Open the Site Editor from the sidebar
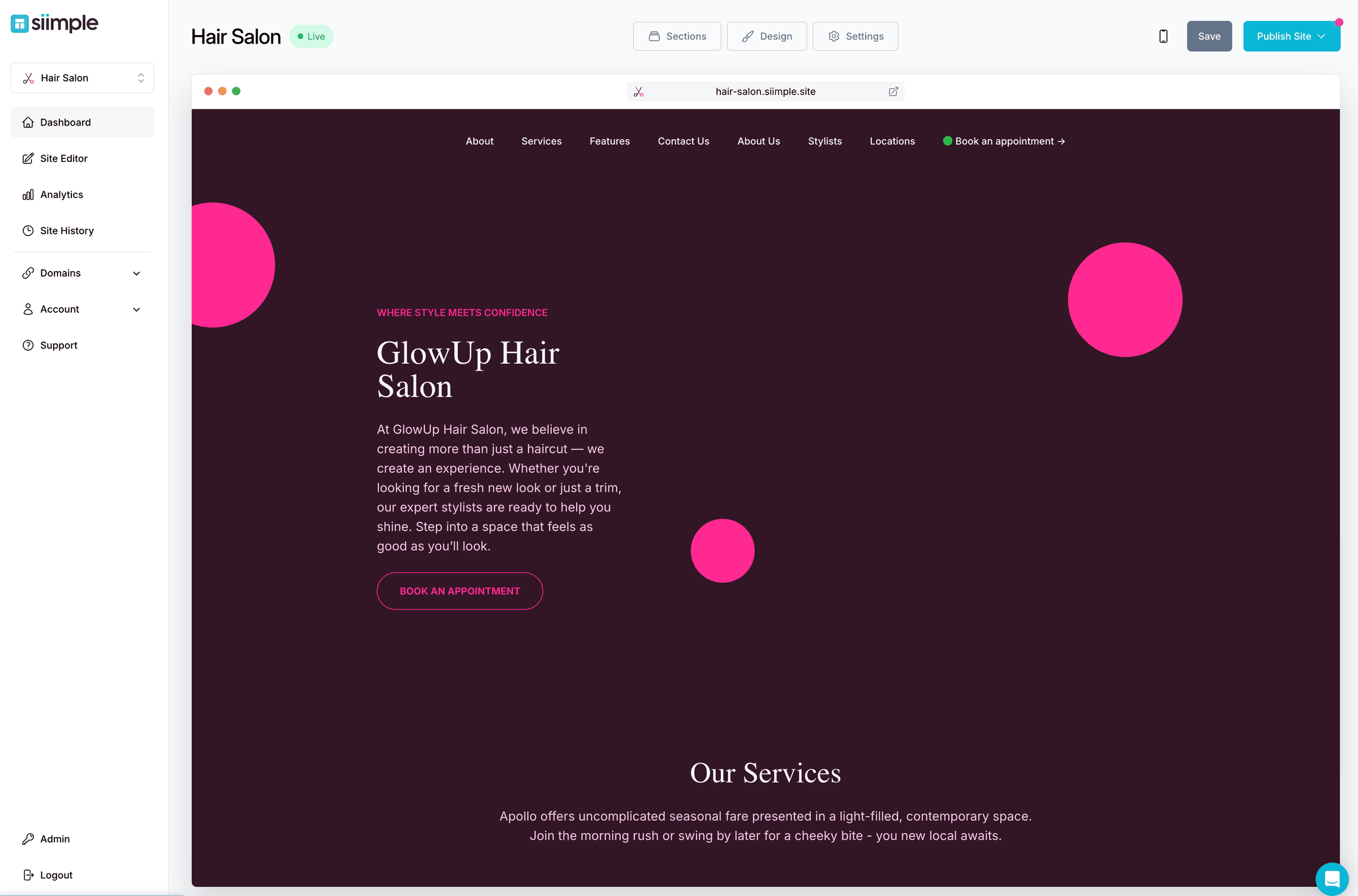The width and height of the screenshot is (1358, 896). tap(63, 158)
